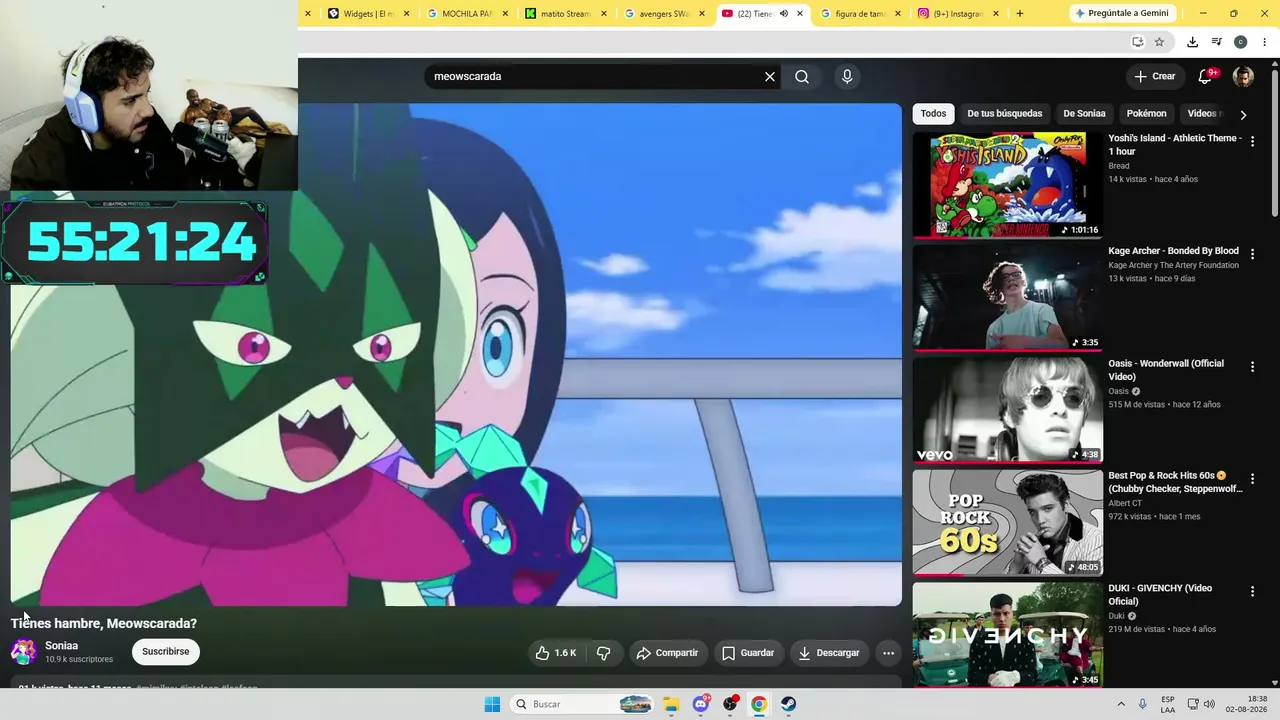Viewport: 1280px width, 720px height.
Task: Open the Chrome three-dot menu
Action: point(1264,42)
